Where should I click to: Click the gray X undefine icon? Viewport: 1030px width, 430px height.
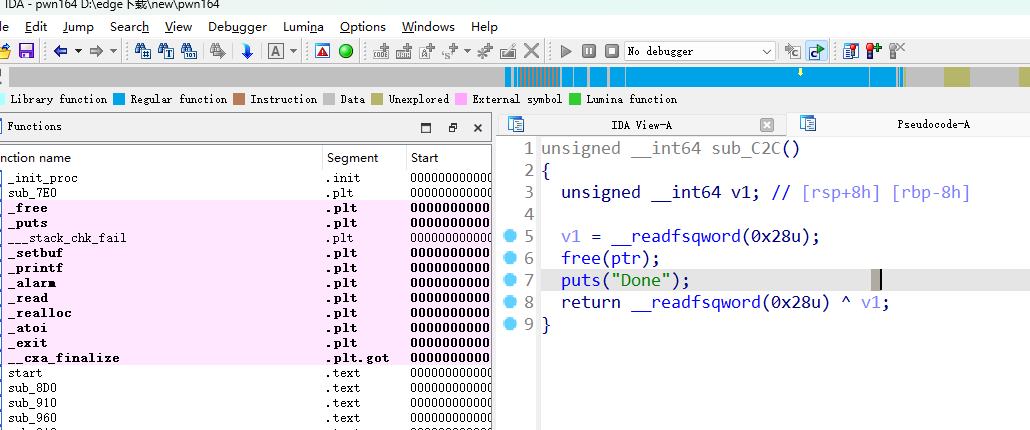[x=531, y=51]
